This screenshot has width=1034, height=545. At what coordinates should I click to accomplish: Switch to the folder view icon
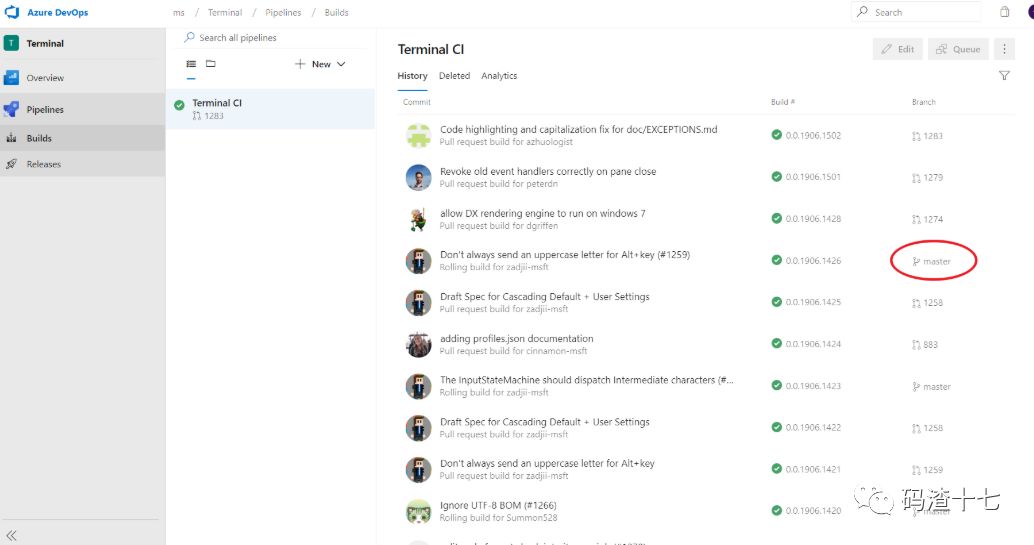pos(210,64)
